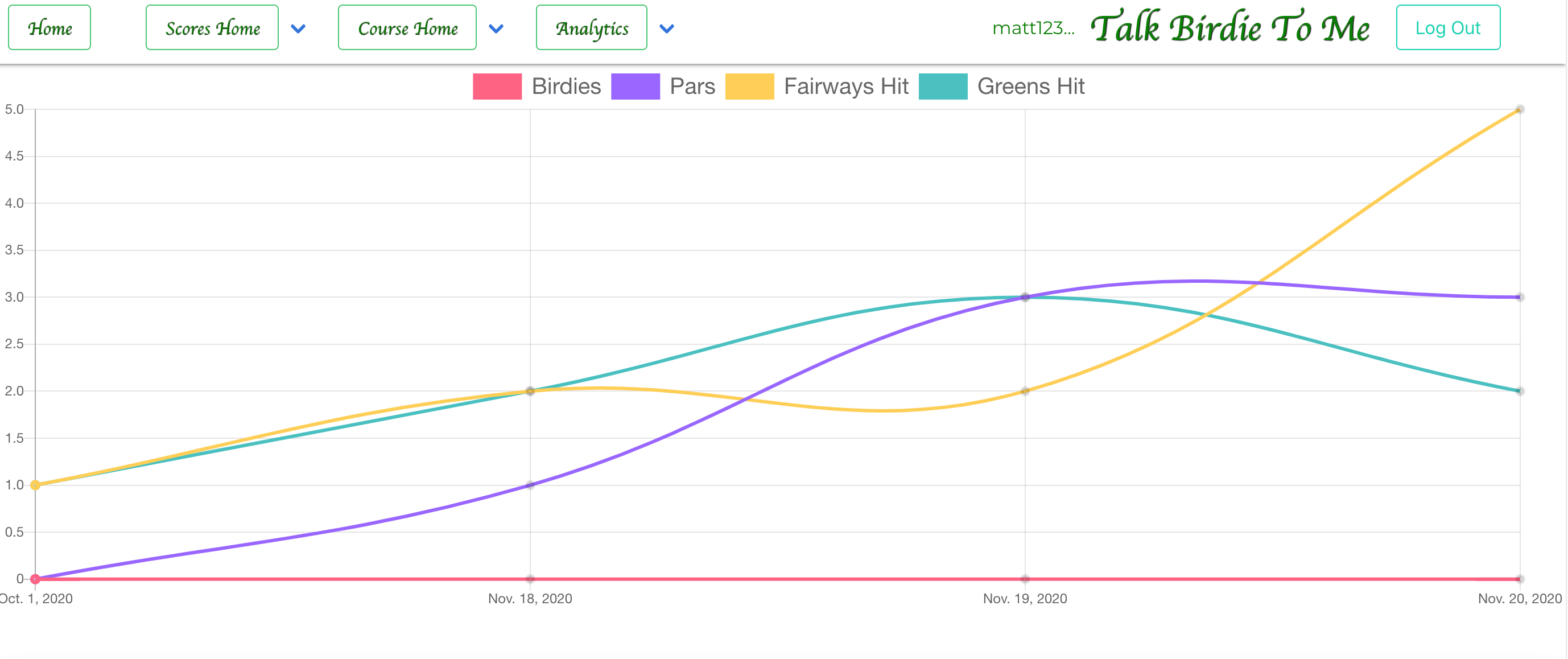This screenshot has height=659, width=1568.
Task: Expand the Analytics dropdown chevron
Action: pyautogui.click(x=667, y=28)
